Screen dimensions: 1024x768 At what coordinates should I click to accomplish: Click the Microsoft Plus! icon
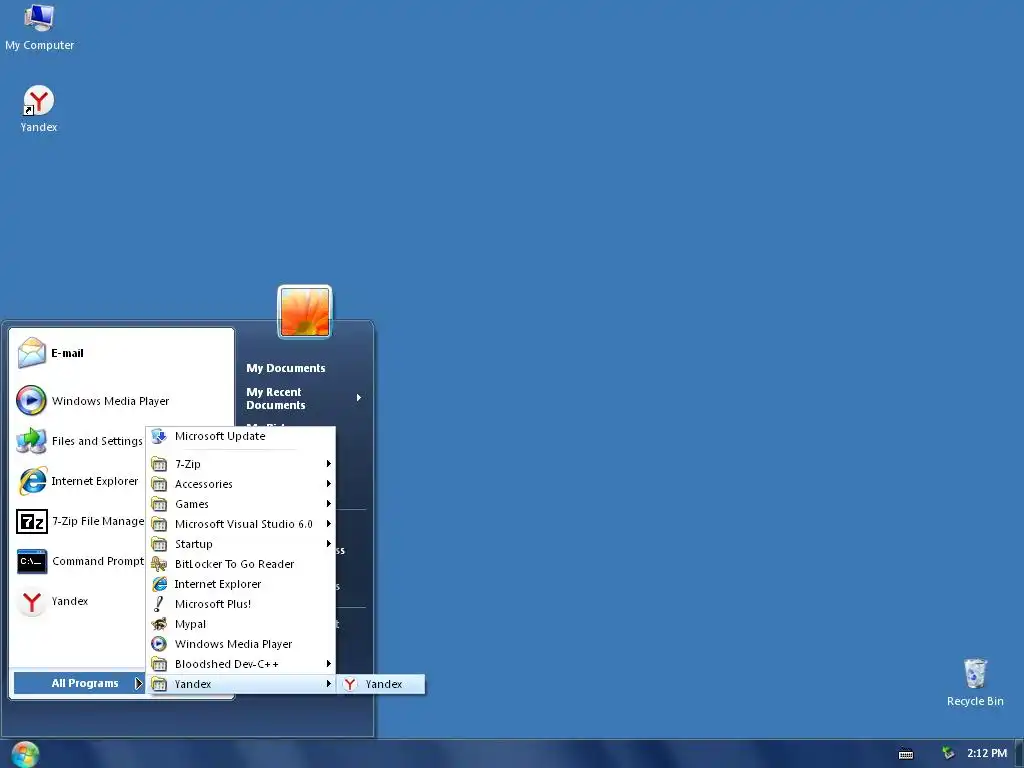pyautogui.click(x=159, y=604)
